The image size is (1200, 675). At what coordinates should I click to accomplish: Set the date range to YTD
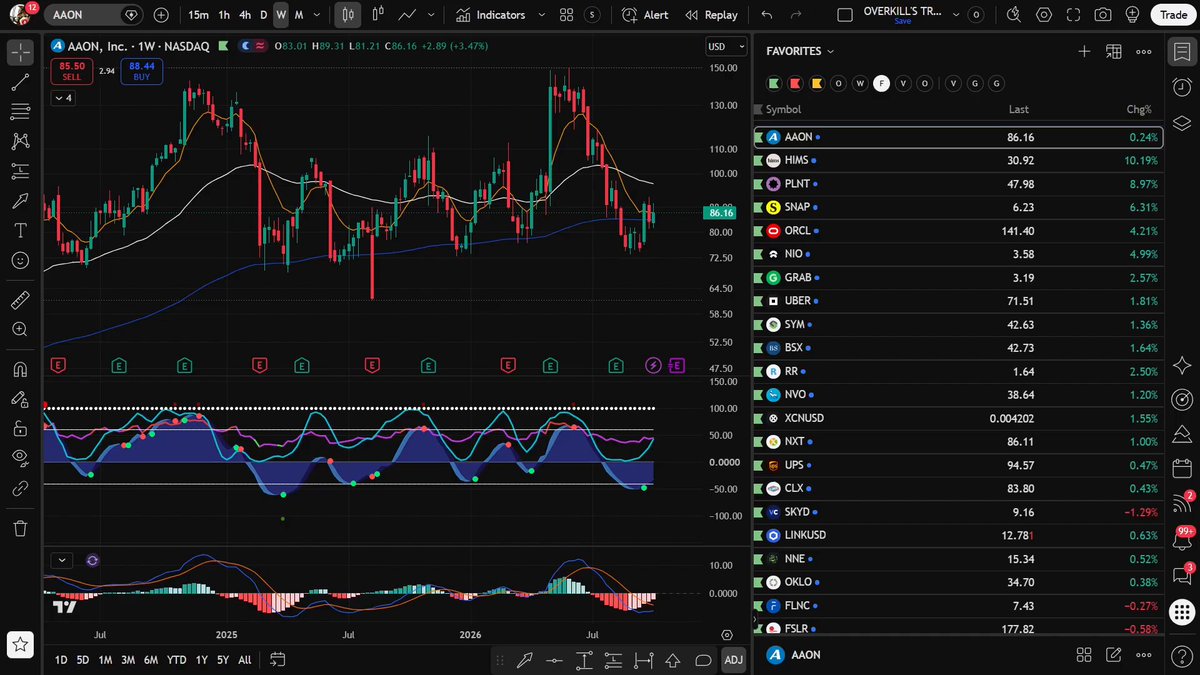[x=177, y=660]
